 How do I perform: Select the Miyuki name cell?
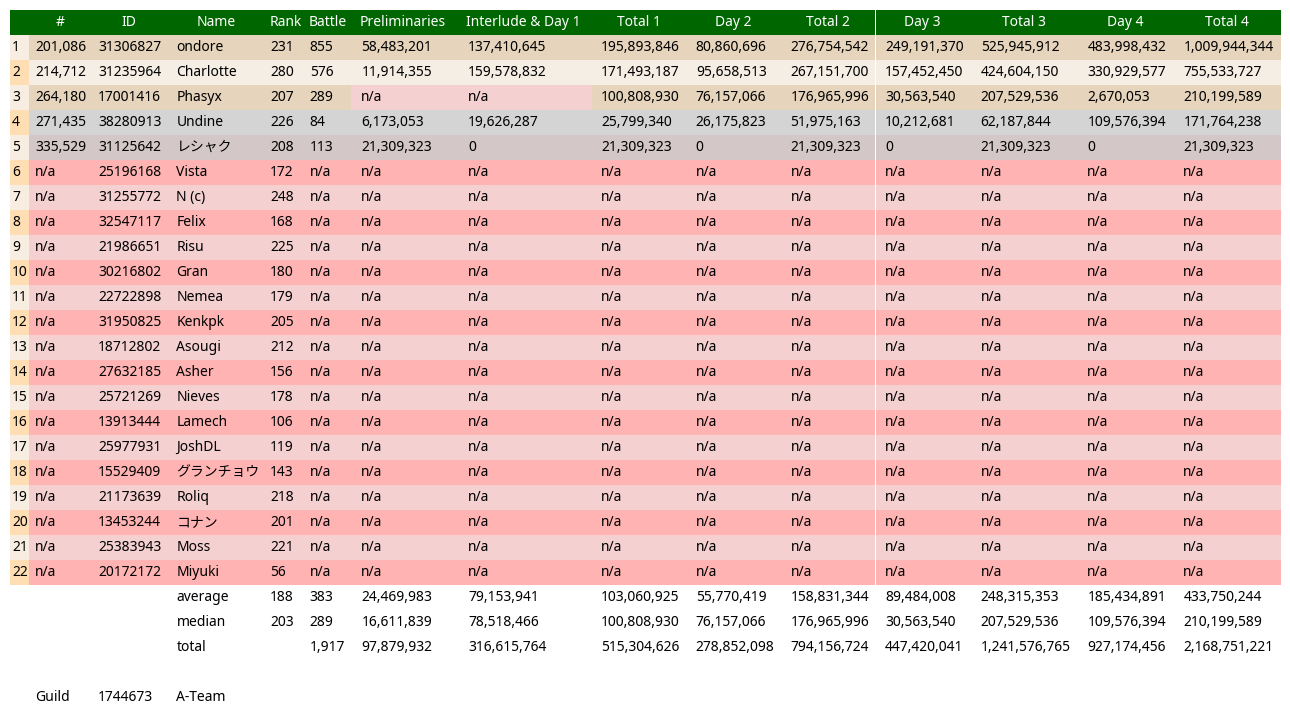click(198, 571)
